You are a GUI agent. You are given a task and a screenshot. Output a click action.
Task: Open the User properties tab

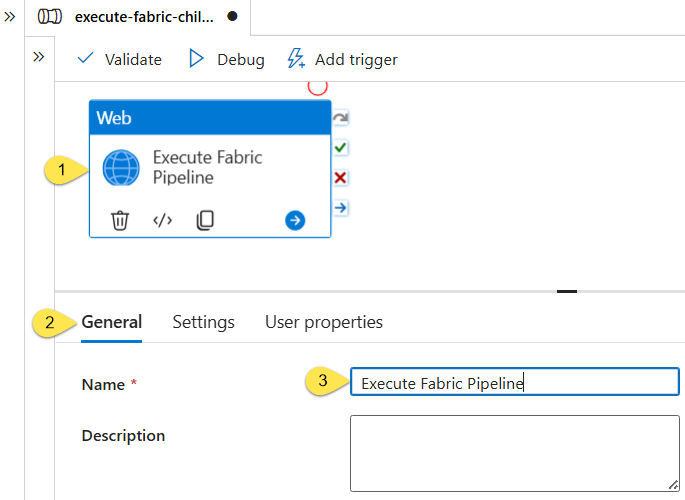click(x=324, y=322)
